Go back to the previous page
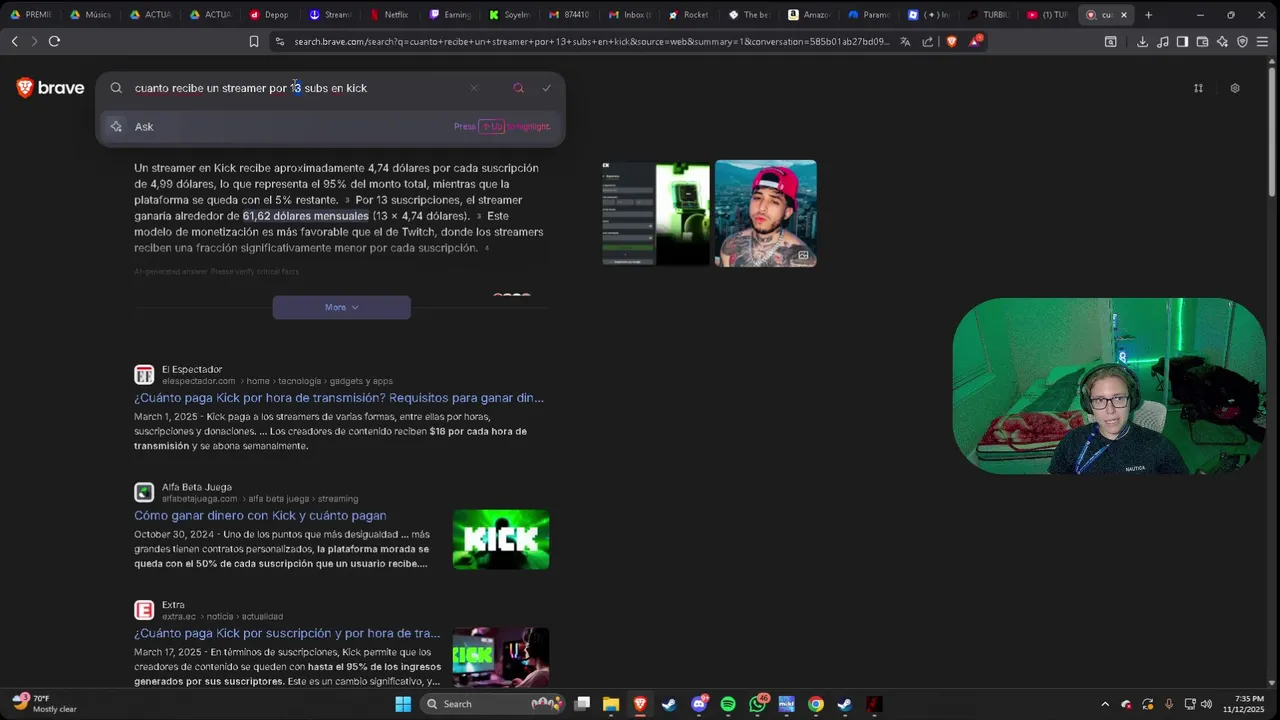The width and height of the screenshot is (1280, 720). (x=14, y=41)
